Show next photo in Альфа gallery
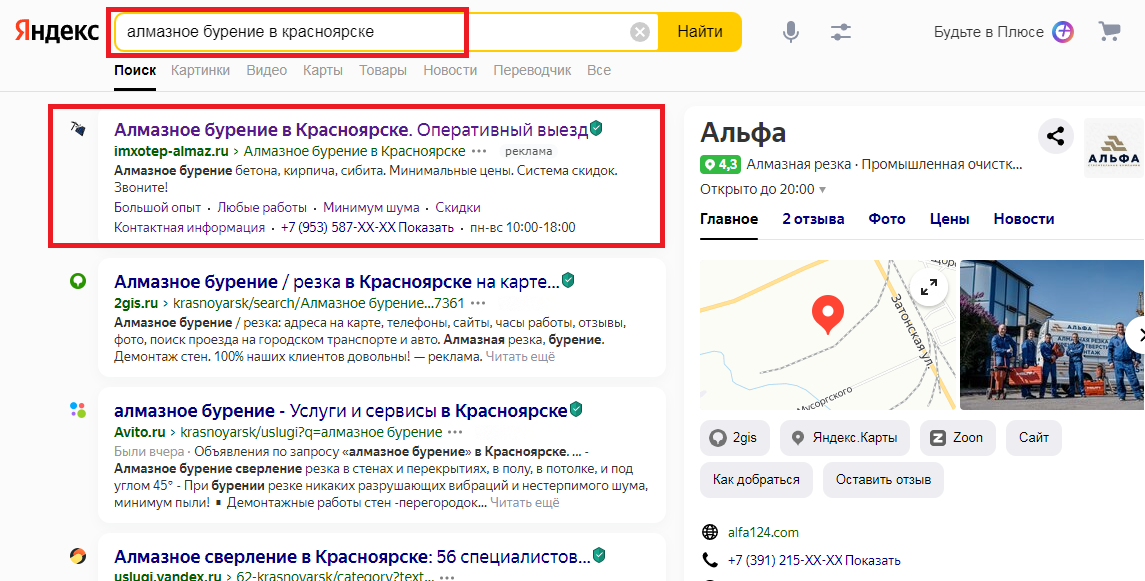The height and width of the screenshot is (581, 1145). point(1137,335)
